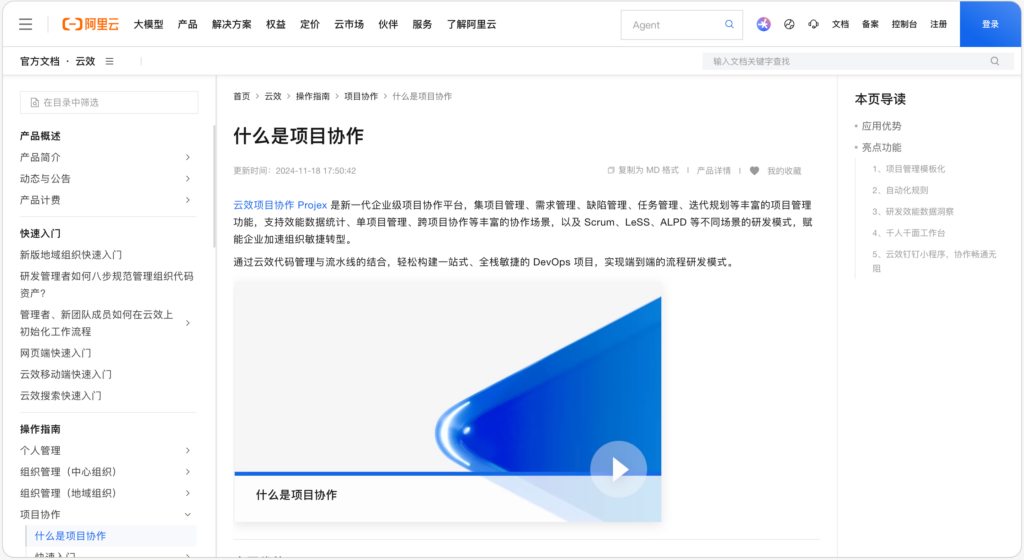Click the 官方文档 header link
The width and height of the screenshot is (1024, 560).
[x=39, y=61]
